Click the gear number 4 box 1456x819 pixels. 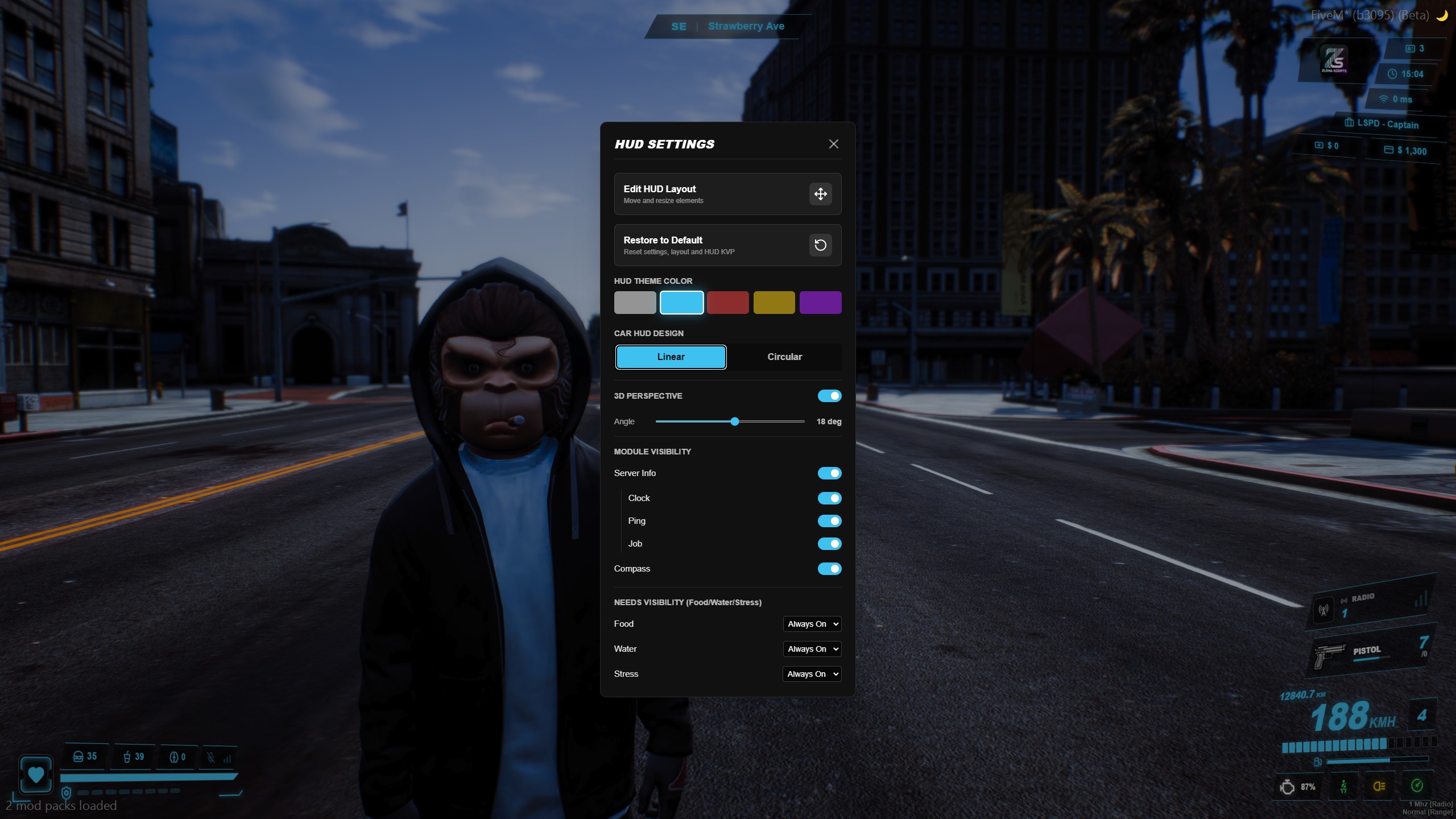[1421, 715]
